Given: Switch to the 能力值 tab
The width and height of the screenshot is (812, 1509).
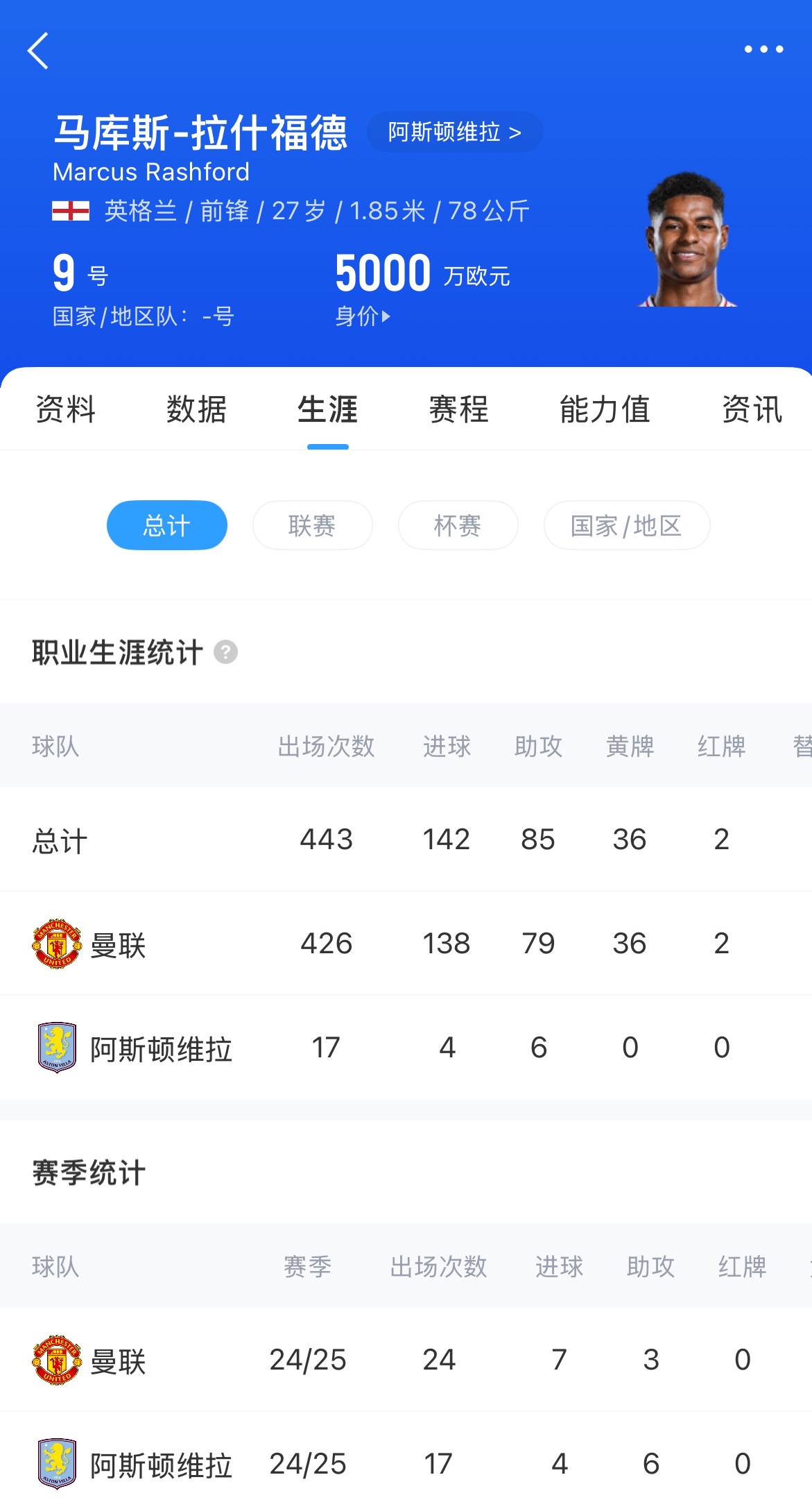Looking at the screenshot, I should [x=605, y=409].
